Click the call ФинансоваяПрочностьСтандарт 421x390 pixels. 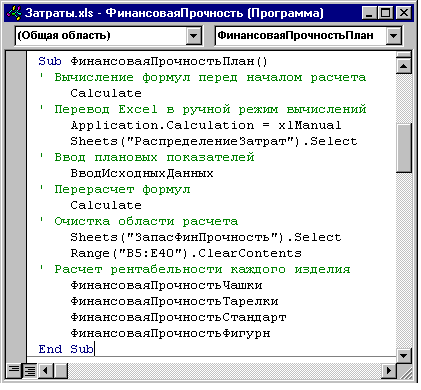[178, 317]
